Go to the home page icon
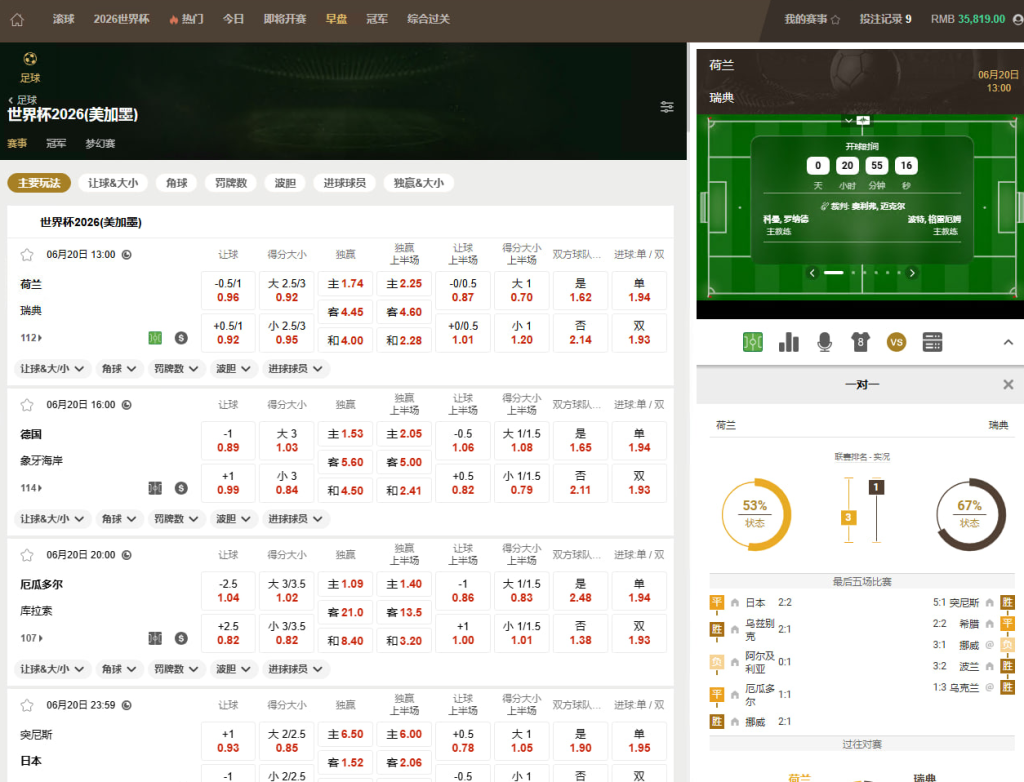 (x=18, y=20)
